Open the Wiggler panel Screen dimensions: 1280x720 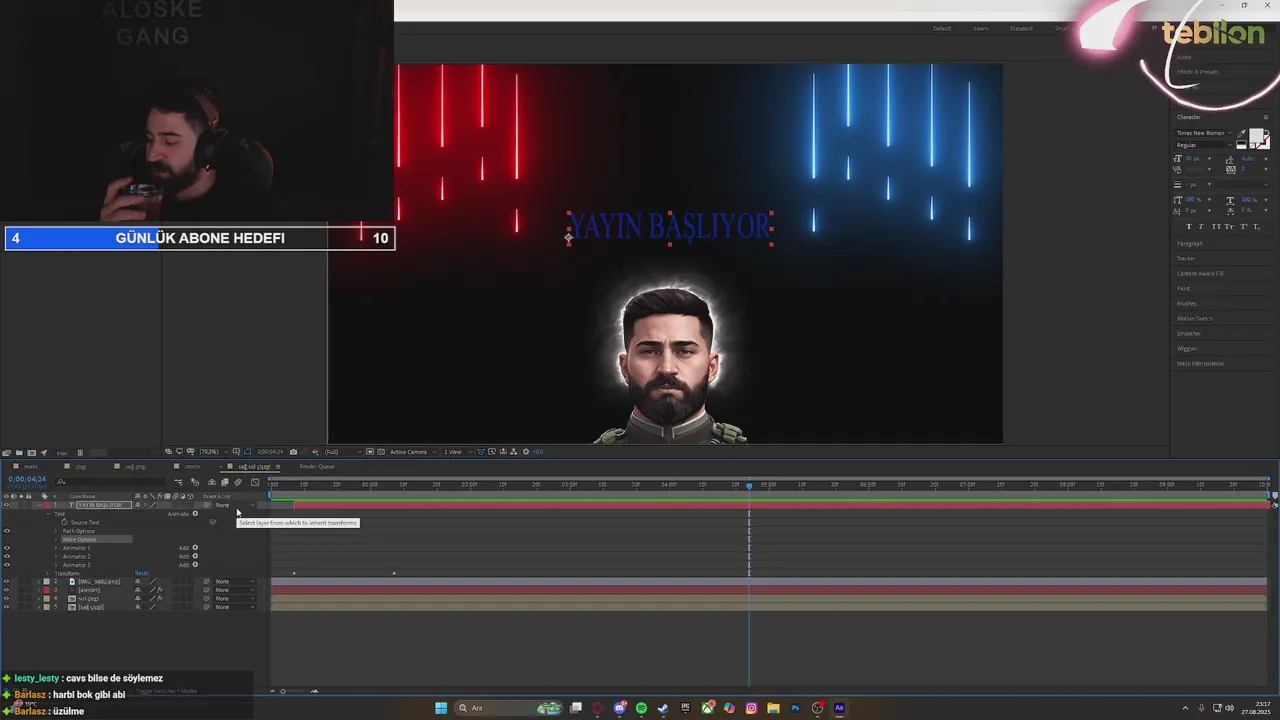click(1187, 349)
